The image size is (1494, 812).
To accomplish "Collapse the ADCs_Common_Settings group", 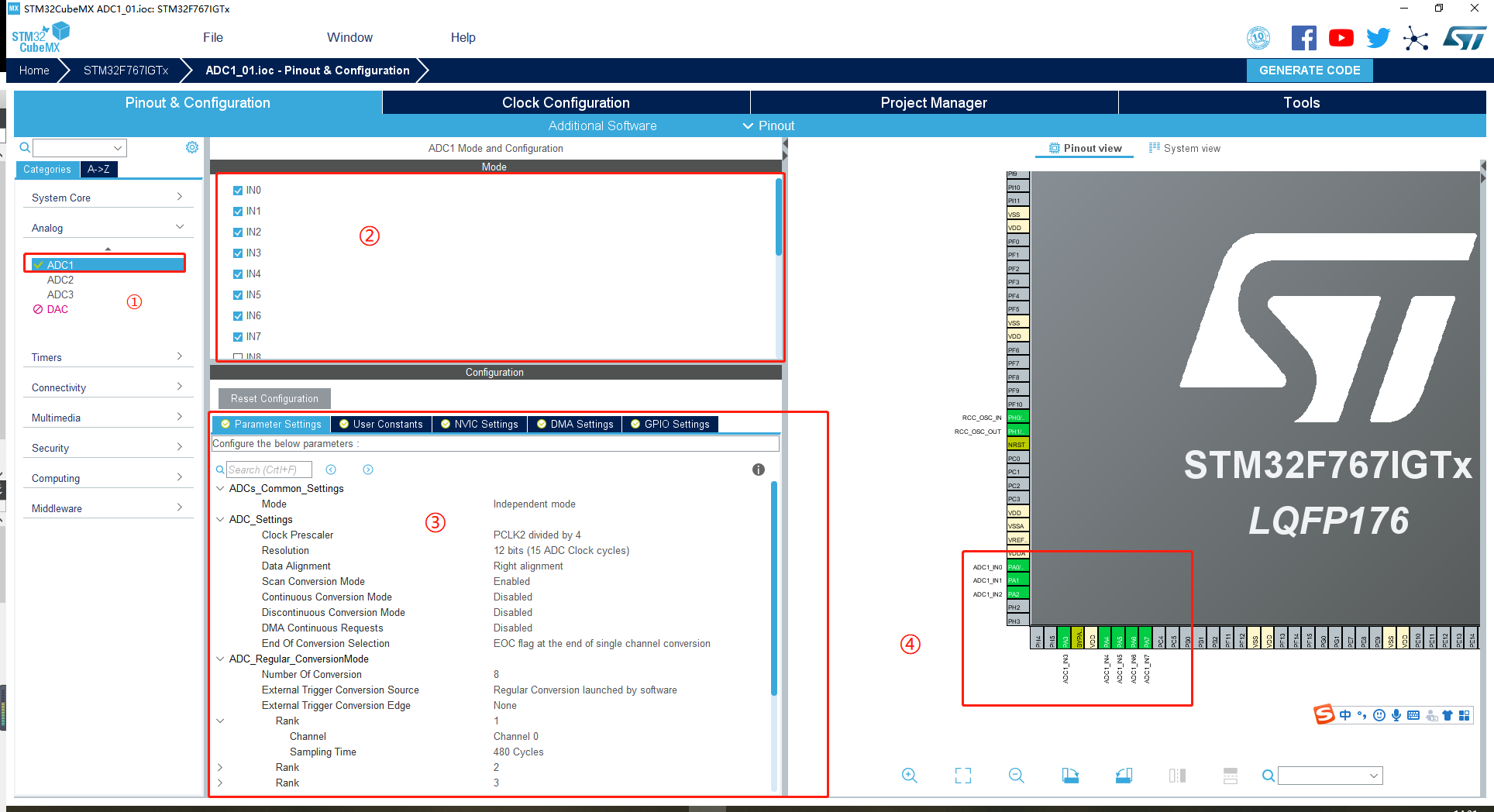I will 220,488.
